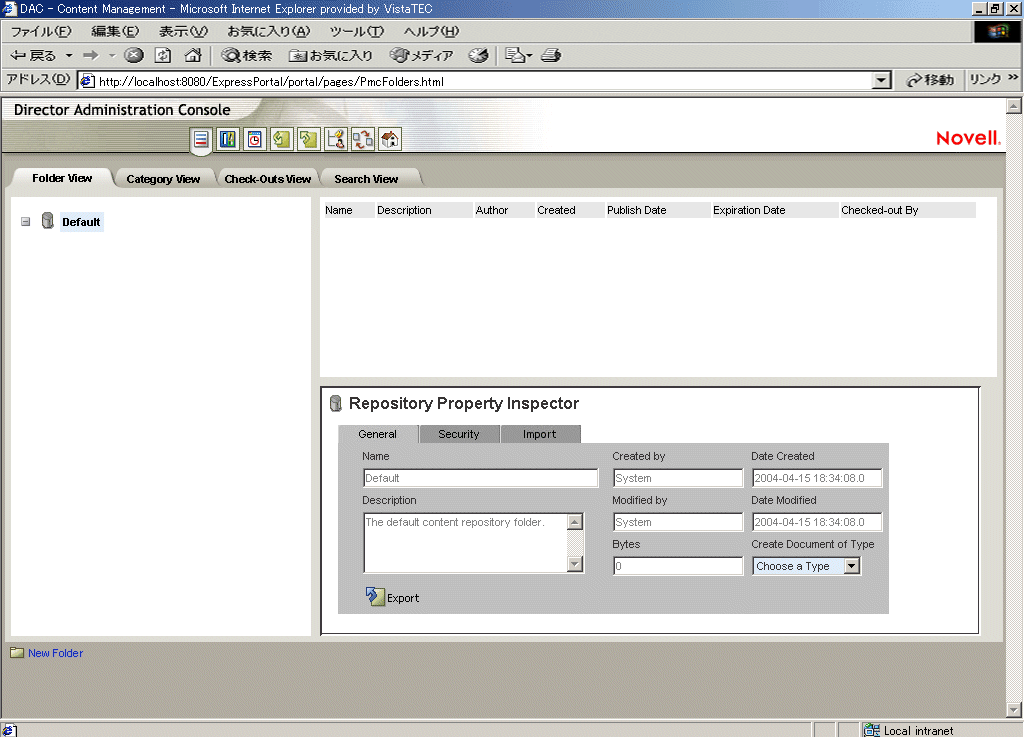The image size is (1024, 737).
Task: Click the folder with upward arrow icon
Action: (x=308, y=139)
